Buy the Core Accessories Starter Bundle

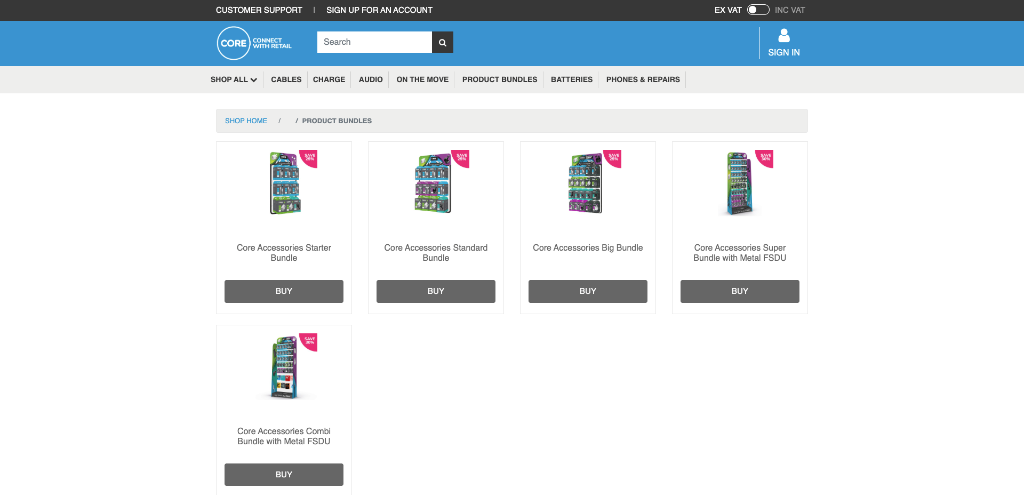[x=284, y=291]
